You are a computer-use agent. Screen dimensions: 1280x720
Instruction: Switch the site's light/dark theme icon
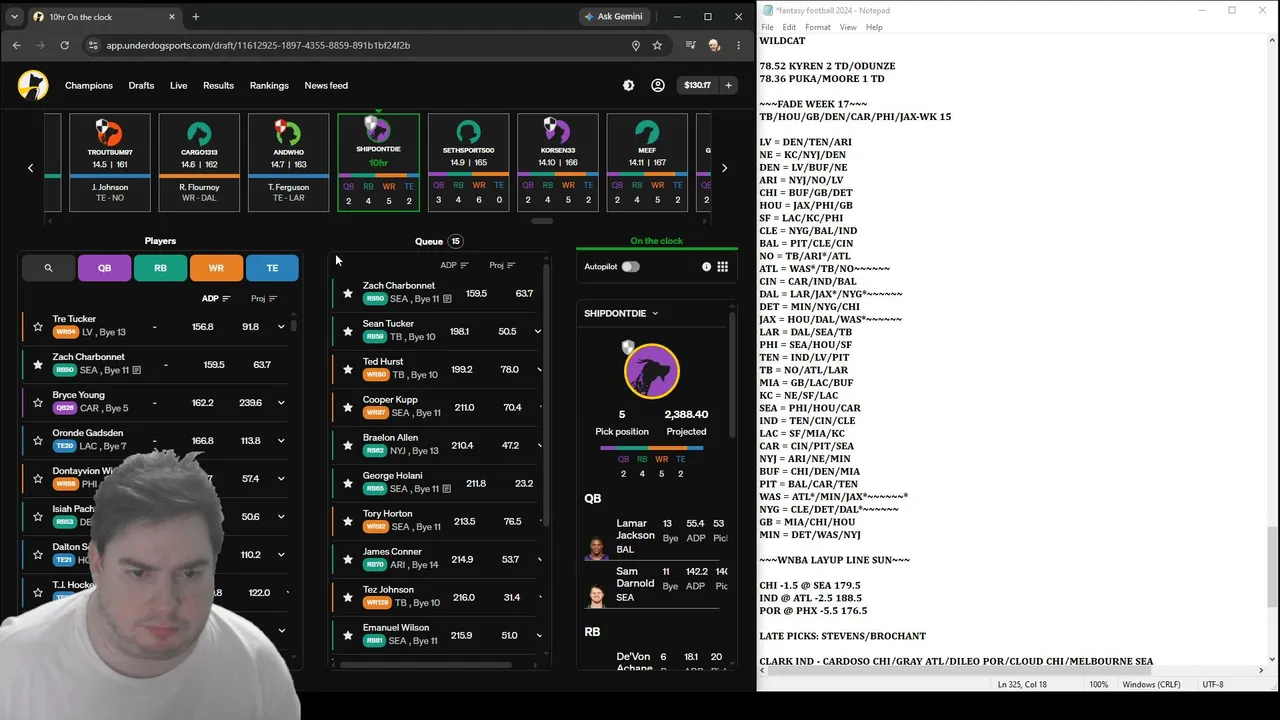628,85
